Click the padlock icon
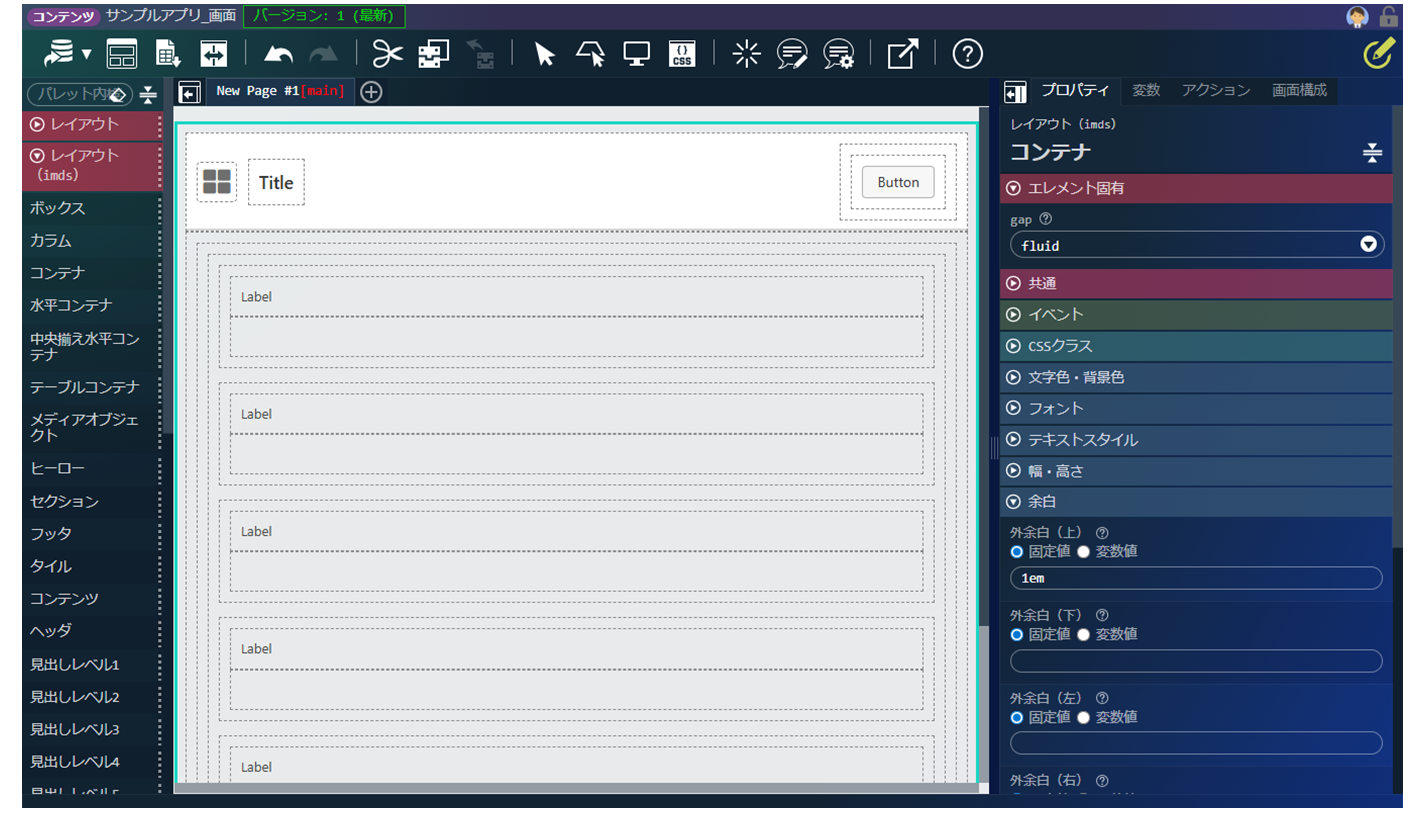Viewport: 1425px width, 815px height. pyautogui.click(x=1388, y=16)
